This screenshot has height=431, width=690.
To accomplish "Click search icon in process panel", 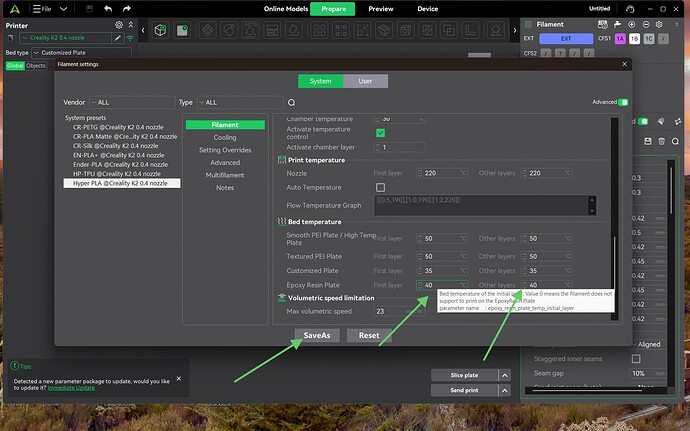I will [675, 141].
